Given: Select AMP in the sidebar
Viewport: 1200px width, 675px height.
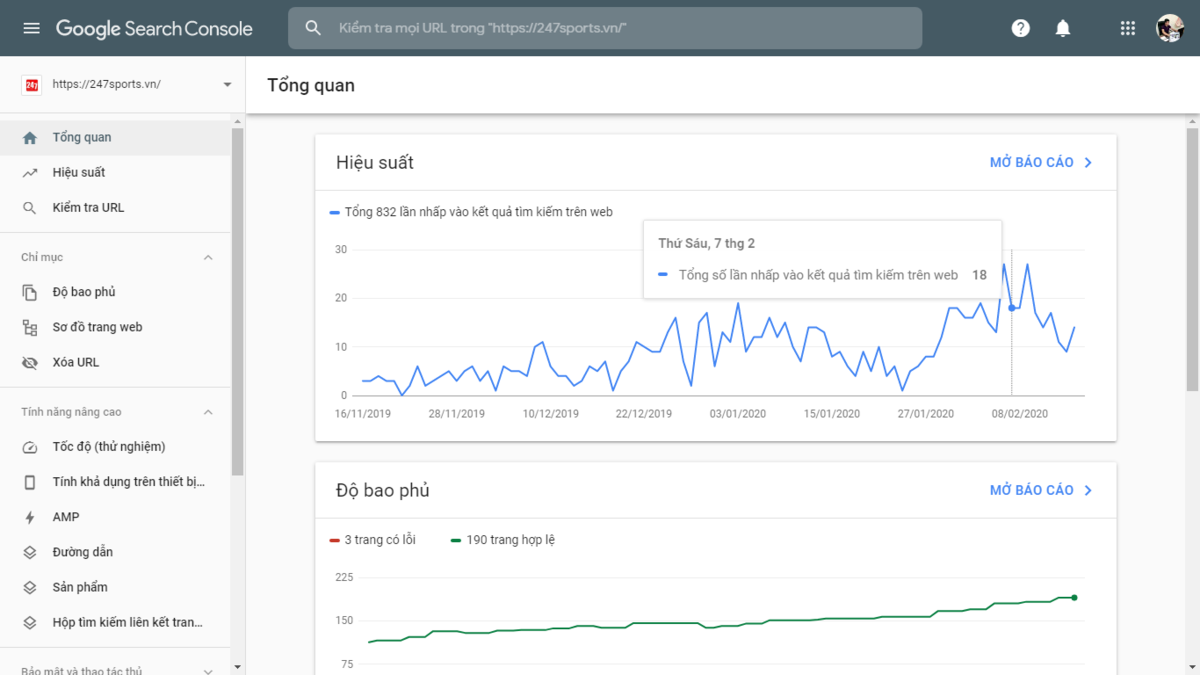Looking at the screenshot, I should pyautogui.click(x=115, y=517).
